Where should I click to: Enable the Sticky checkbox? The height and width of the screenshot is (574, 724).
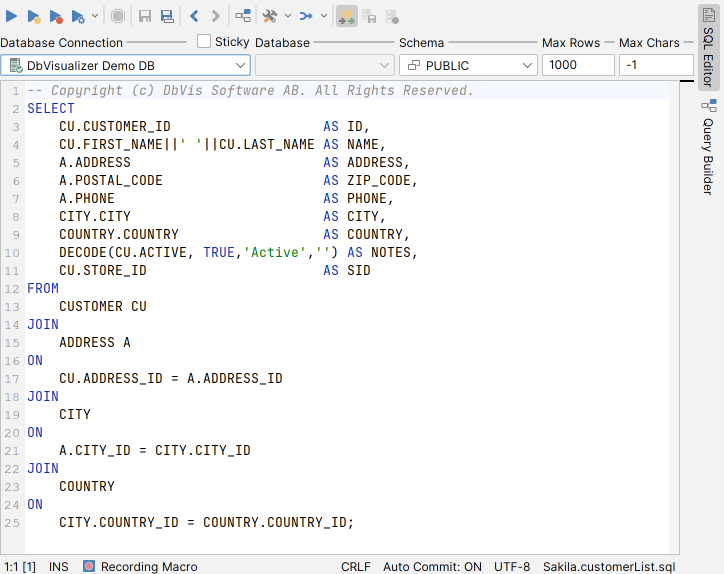[204, 42]
